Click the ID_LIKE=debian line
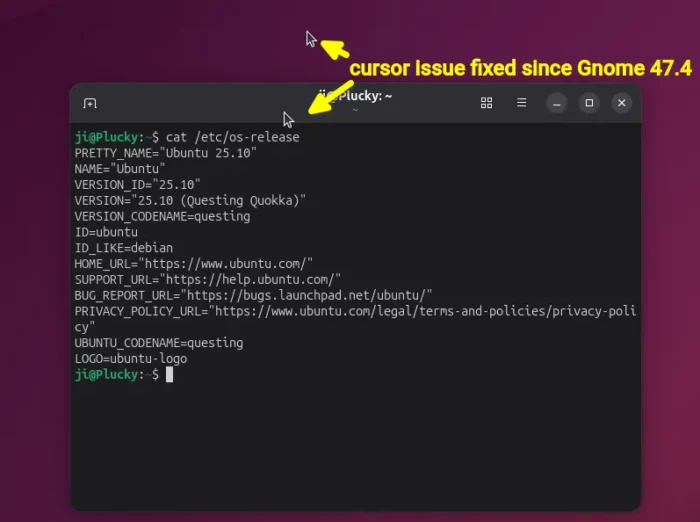 [123, 247]
